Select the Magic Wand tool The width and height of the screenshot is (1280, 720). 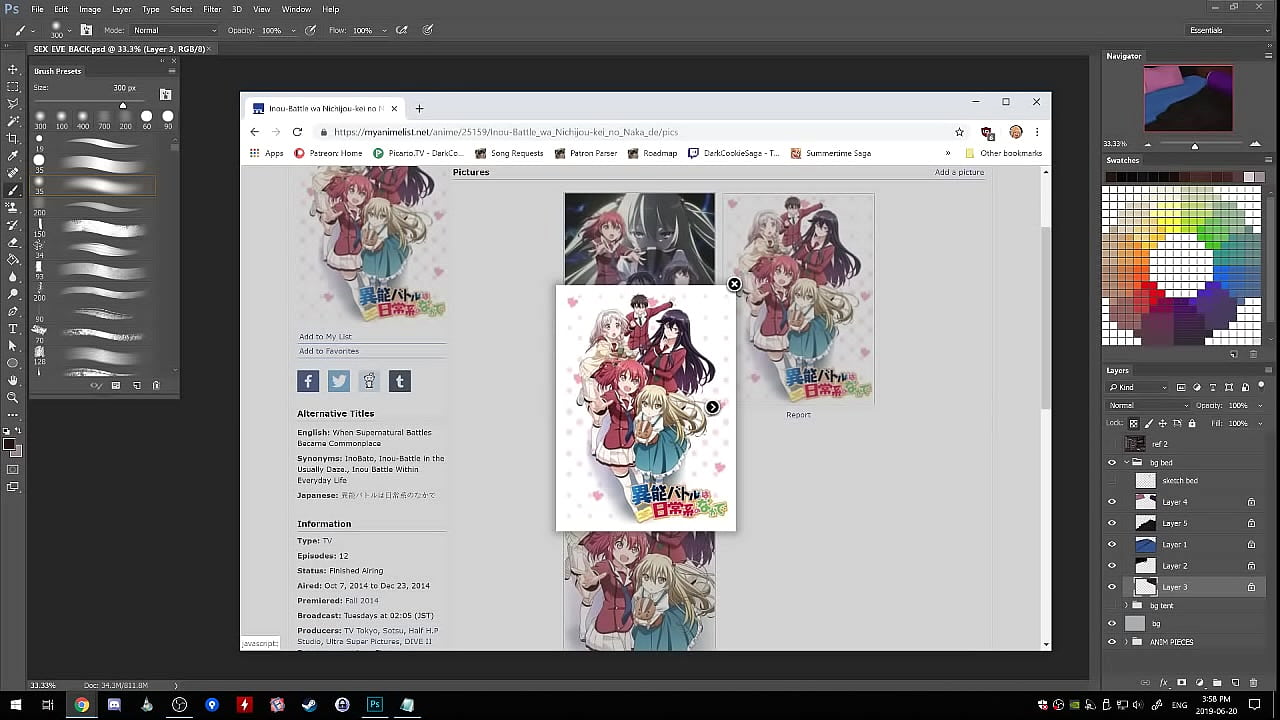click(13, 121)
